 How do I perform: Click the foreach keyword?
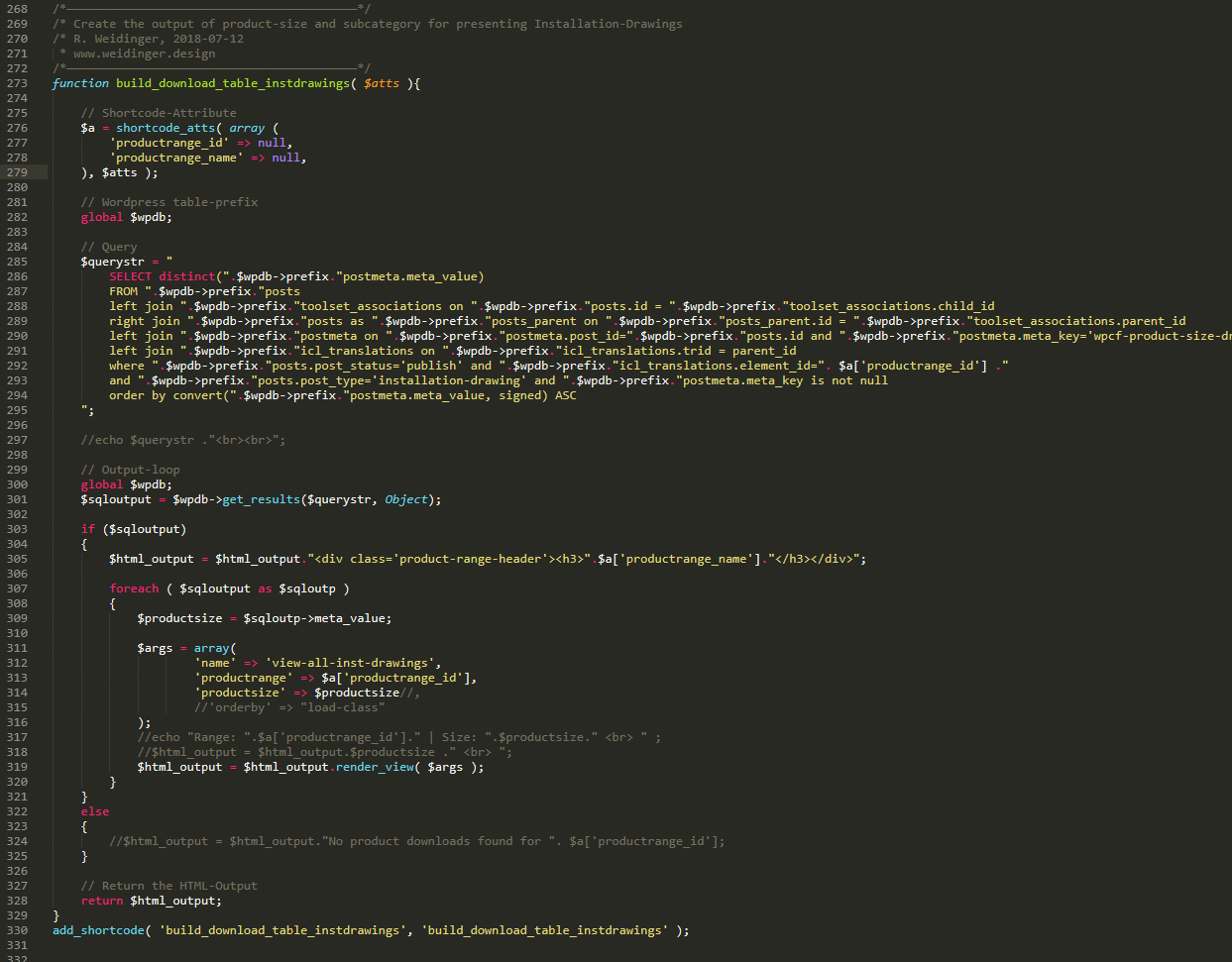coord(134,588)
